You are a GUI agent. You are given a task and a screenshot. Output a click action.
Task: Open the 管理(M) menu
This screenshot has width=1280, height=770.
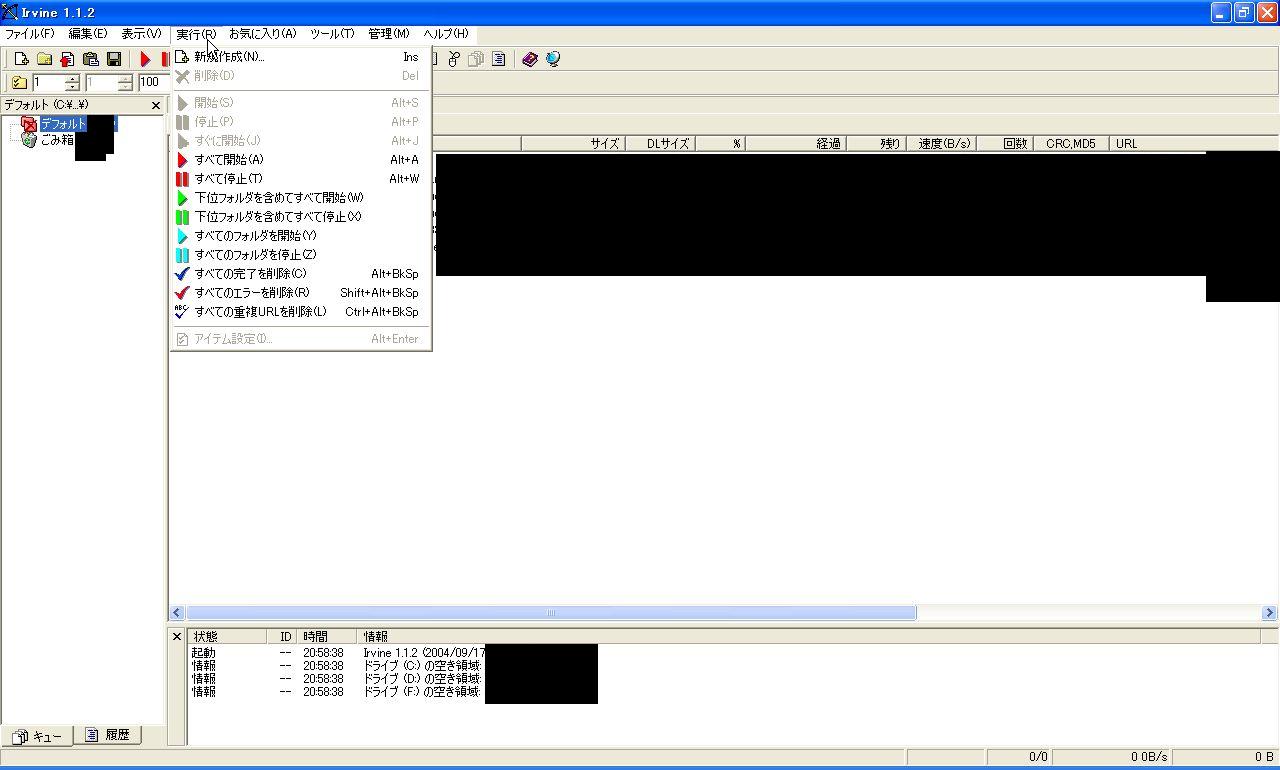pyautogui.click(x=389, y=34)
